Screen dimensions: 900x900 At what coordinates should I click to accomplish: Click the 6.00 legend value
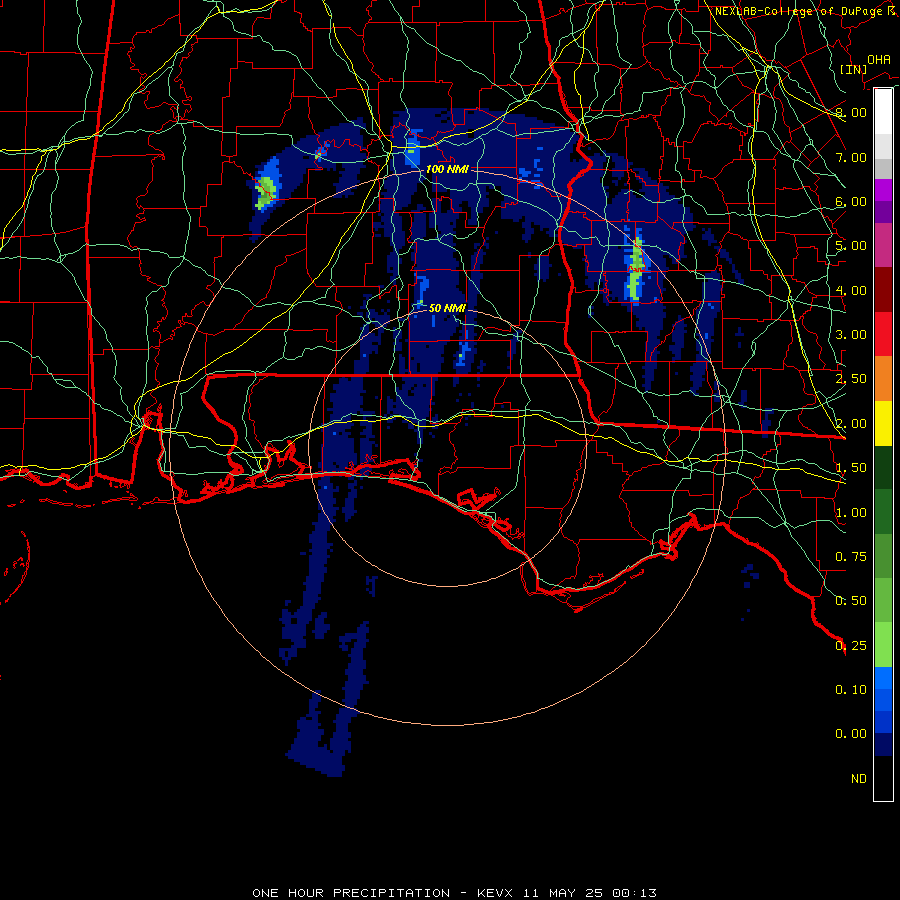851,201
